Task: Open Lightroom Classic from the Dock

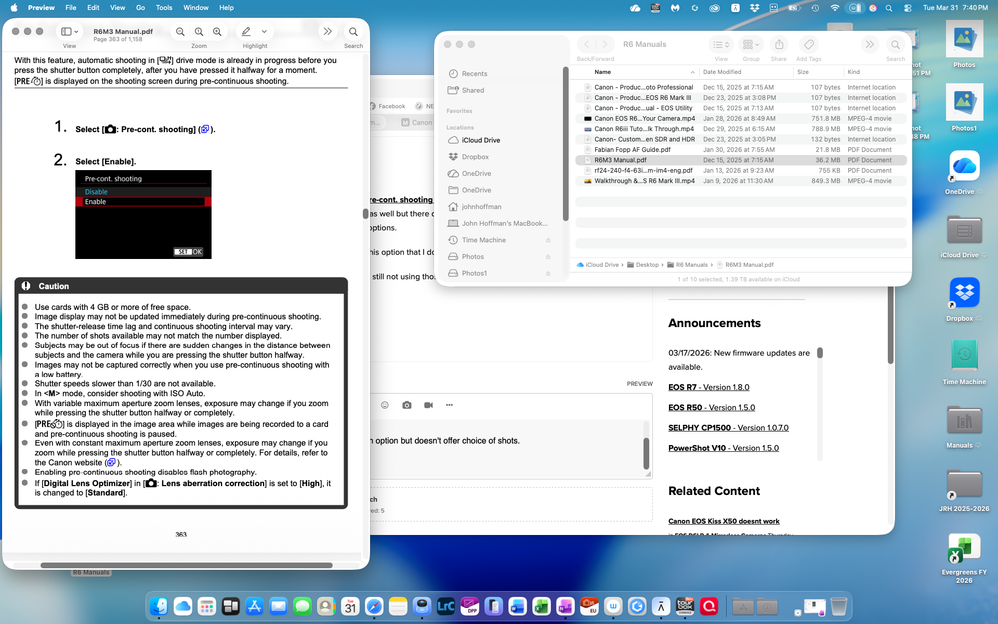Action: pos(446,606)
